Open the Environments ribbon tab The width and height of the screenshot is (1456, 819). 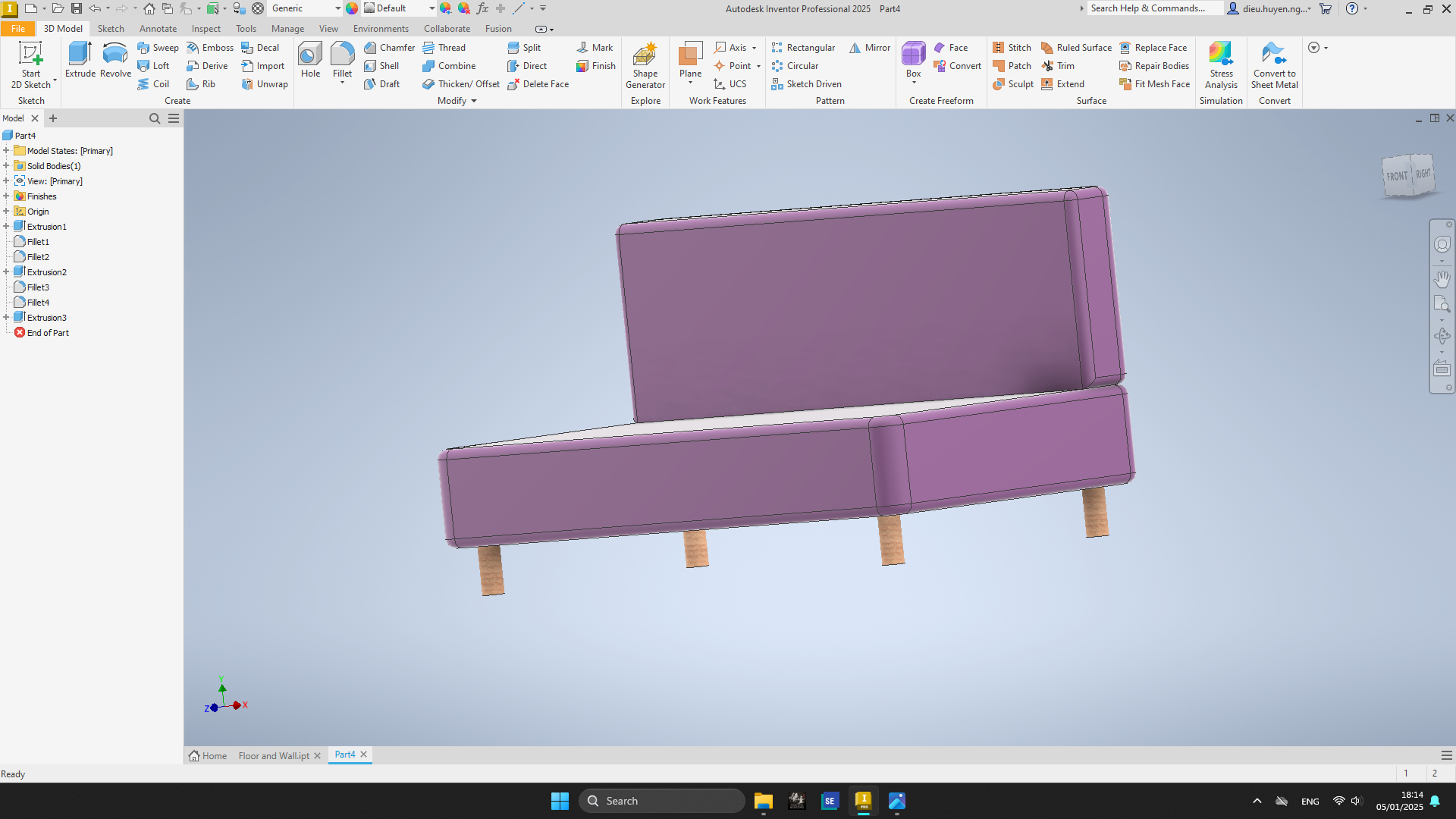pos(381,29)
